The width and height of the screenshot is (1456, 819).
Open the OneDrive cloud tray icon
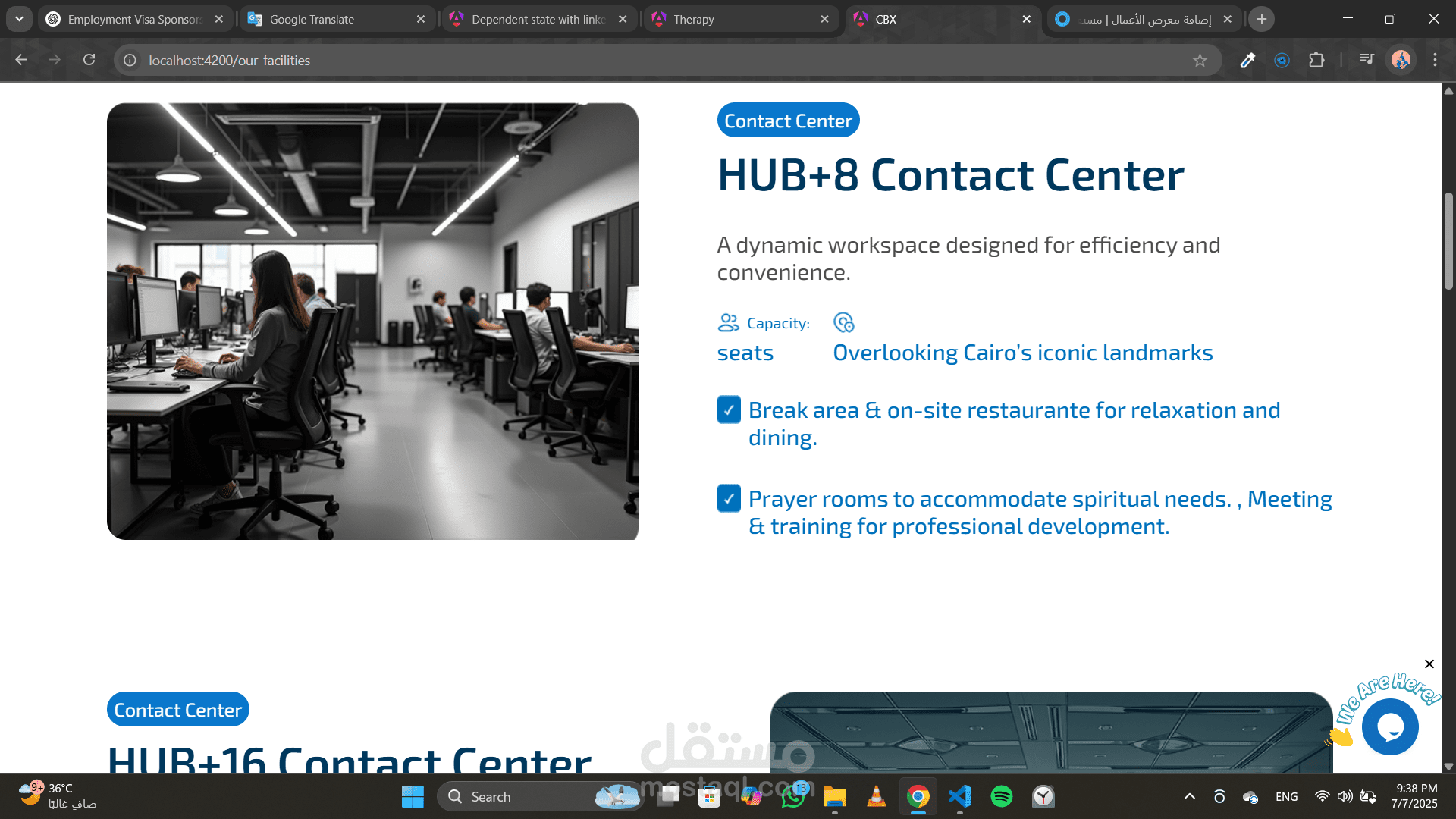click(x=1250, y=797)
